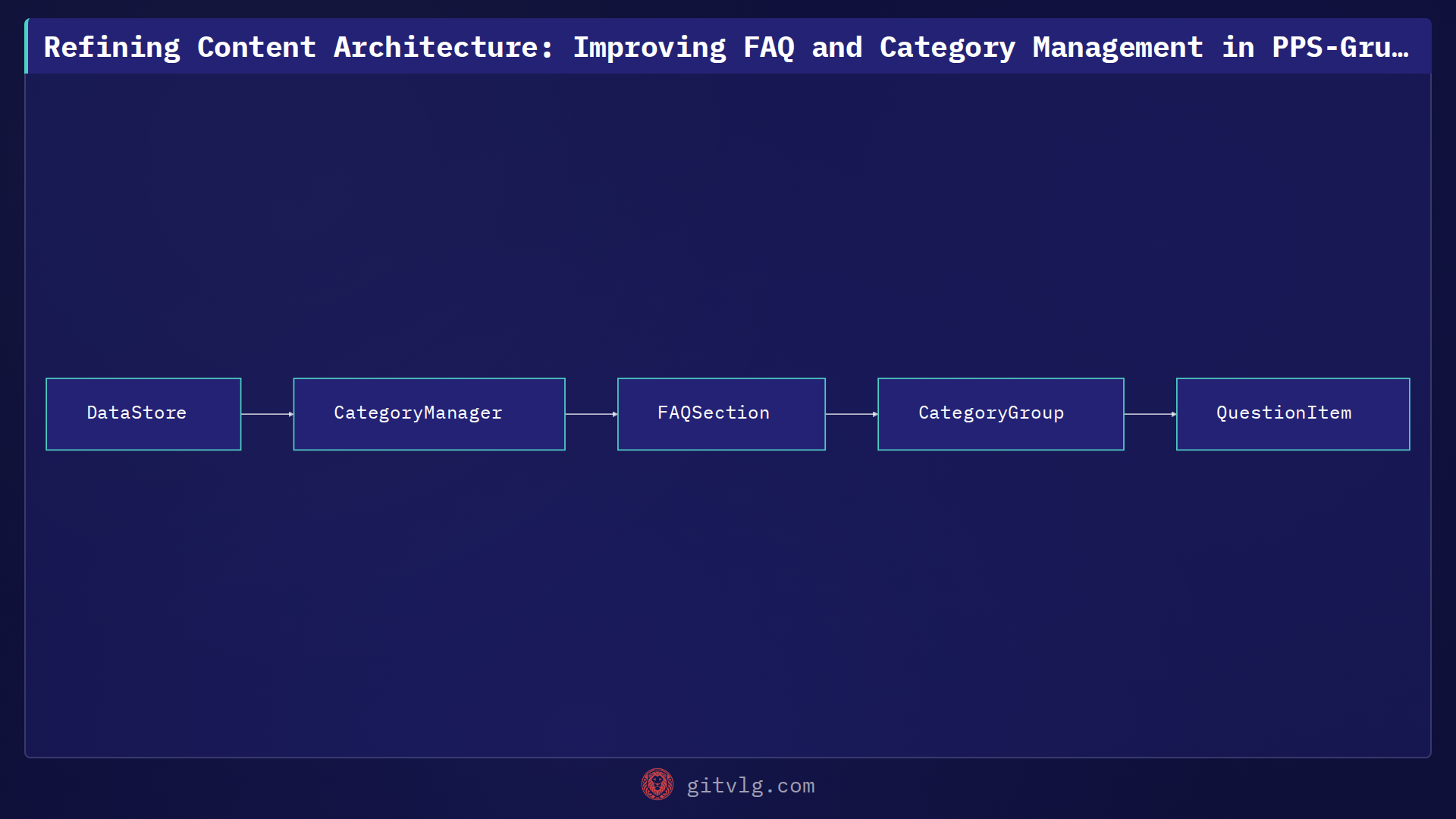Viewport: 1456px width, 819px height.
Task: Click the QuestionItem box
Action: pyautogui.click(x=1293, y=414)
